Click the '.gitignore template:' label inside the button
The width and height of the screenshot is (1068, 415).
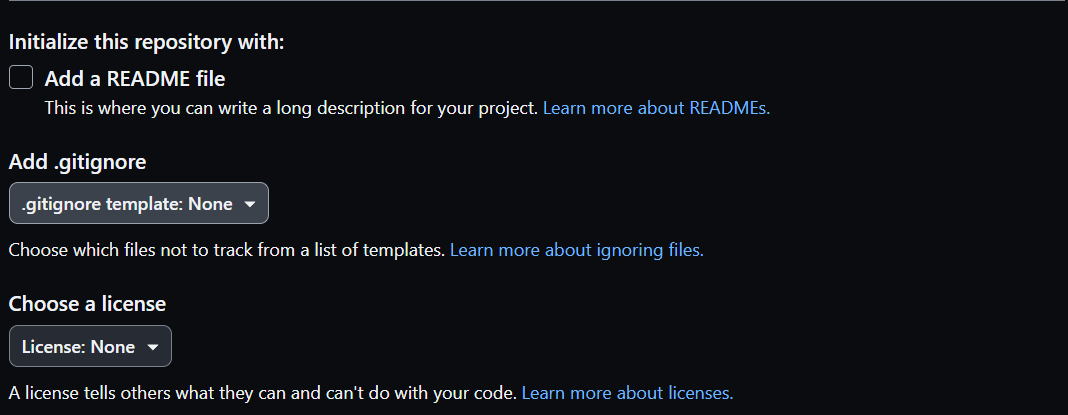tap(103, 204)
